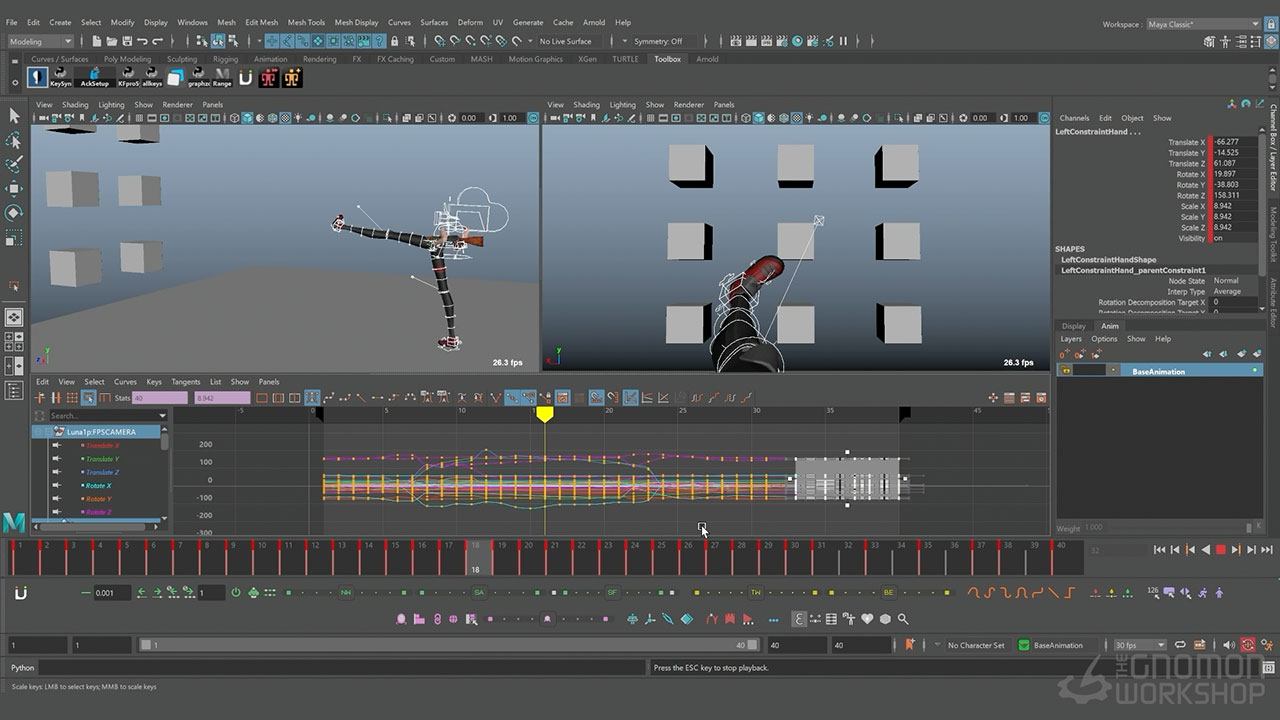This screenshot has width=1280, height=720.
Task: Open the Windows menu in menu bar
Action: point(192,22)
